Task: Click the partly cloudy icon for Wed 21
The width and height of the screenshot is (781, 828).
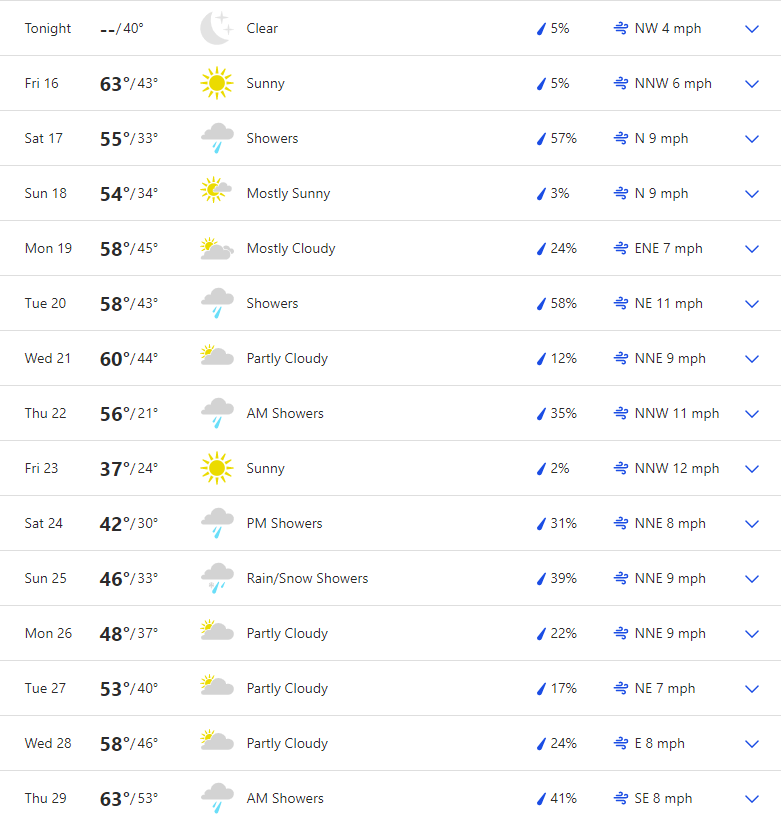Action: (216, 358)
